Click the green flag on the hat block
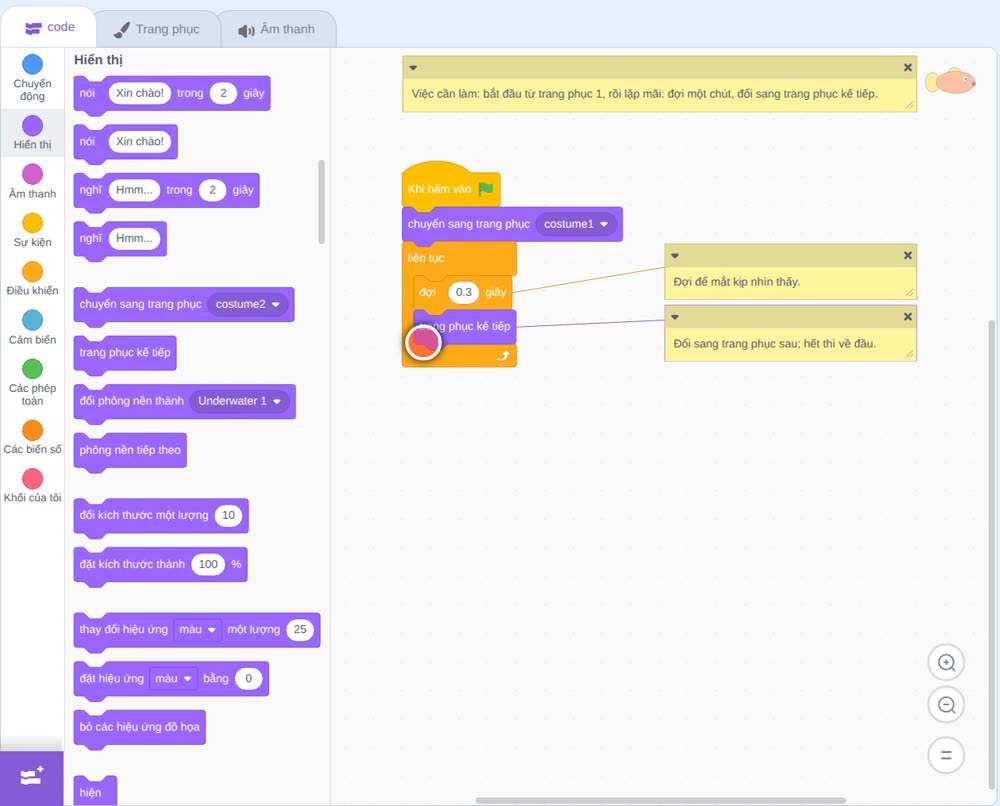The width and height of the screenshot is (1000, 806). coord(486,189)
